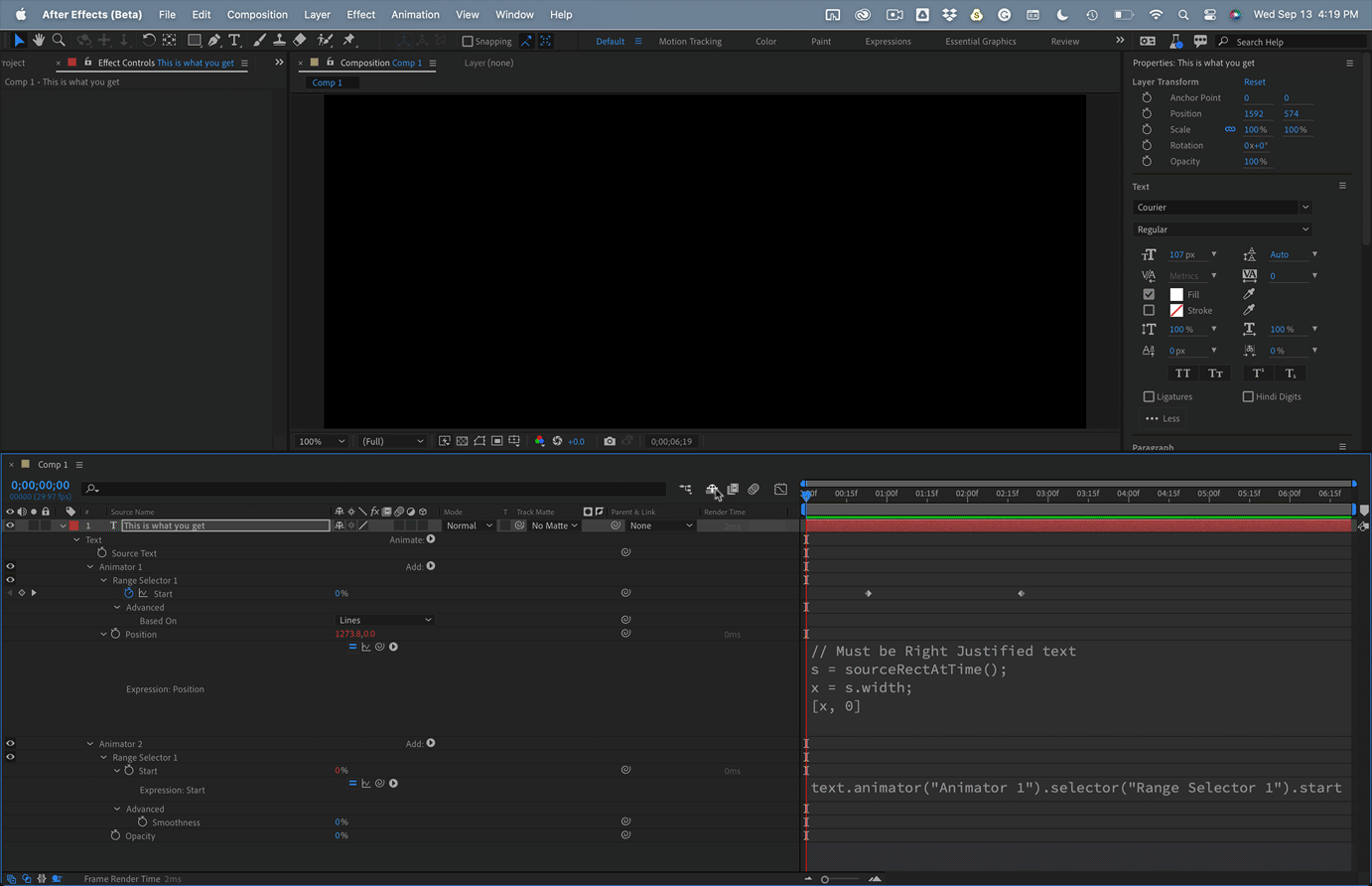Image resolution: width=1372 pixels, height=886 pixels.
Task: Click Less to collapse text options
Action: pos(1163,418)
